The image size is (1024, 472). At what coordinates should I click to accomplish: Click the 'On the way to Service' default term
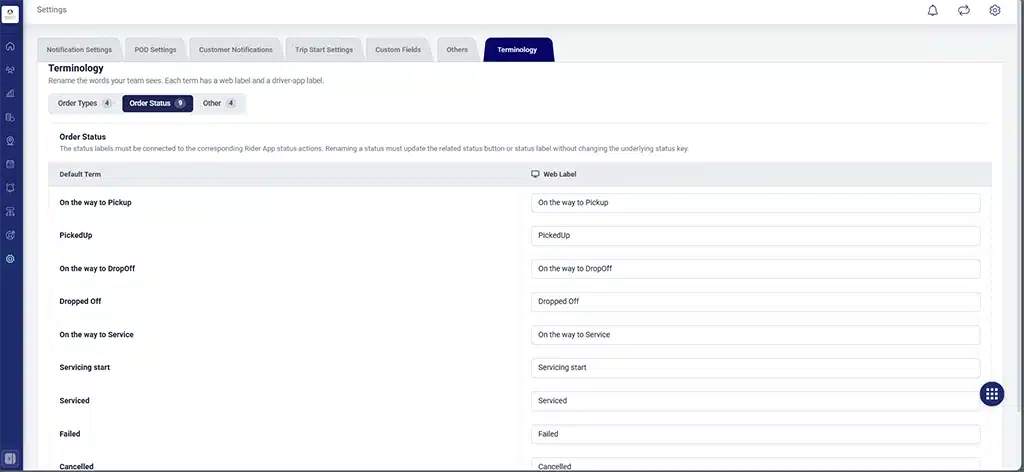tap(97, 334)
